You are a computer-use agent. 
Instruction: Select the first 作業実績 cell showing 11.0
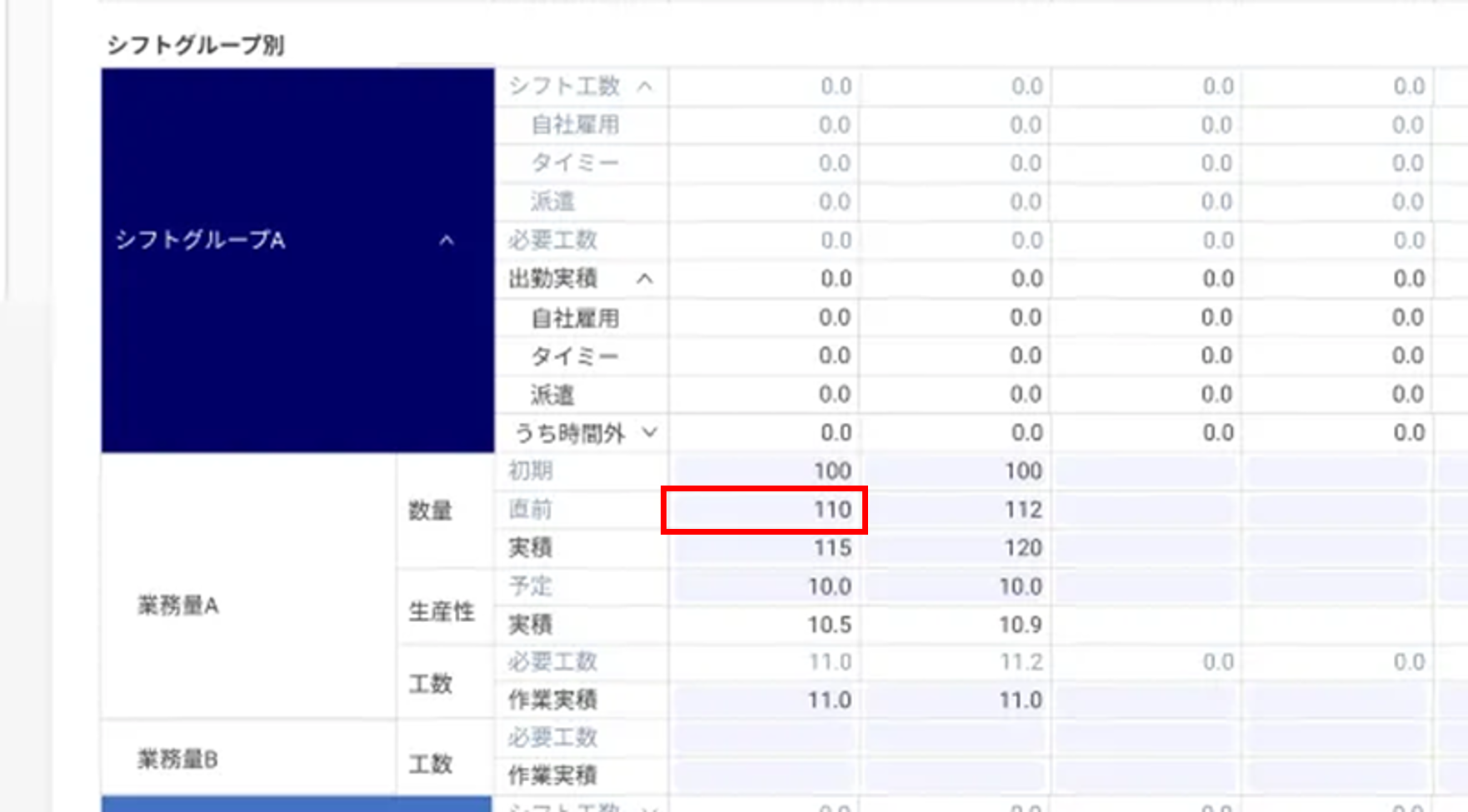(x=764, y=700)
